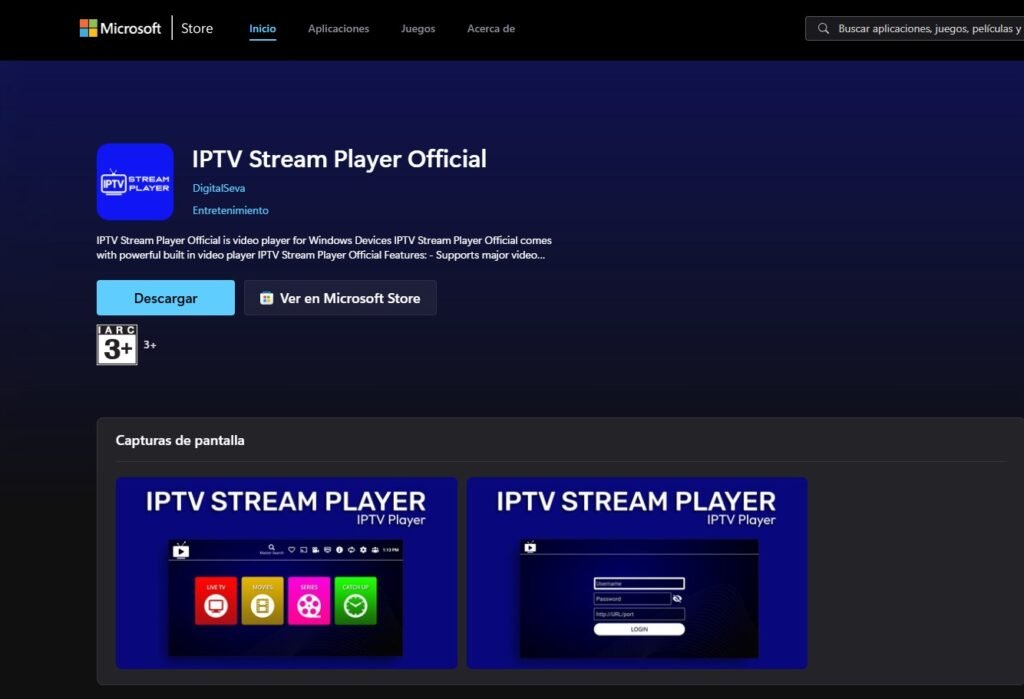Viewport: 1024px width, 699px height.
Task: Open the Juegos section
Action: click(x=417, y=29)
